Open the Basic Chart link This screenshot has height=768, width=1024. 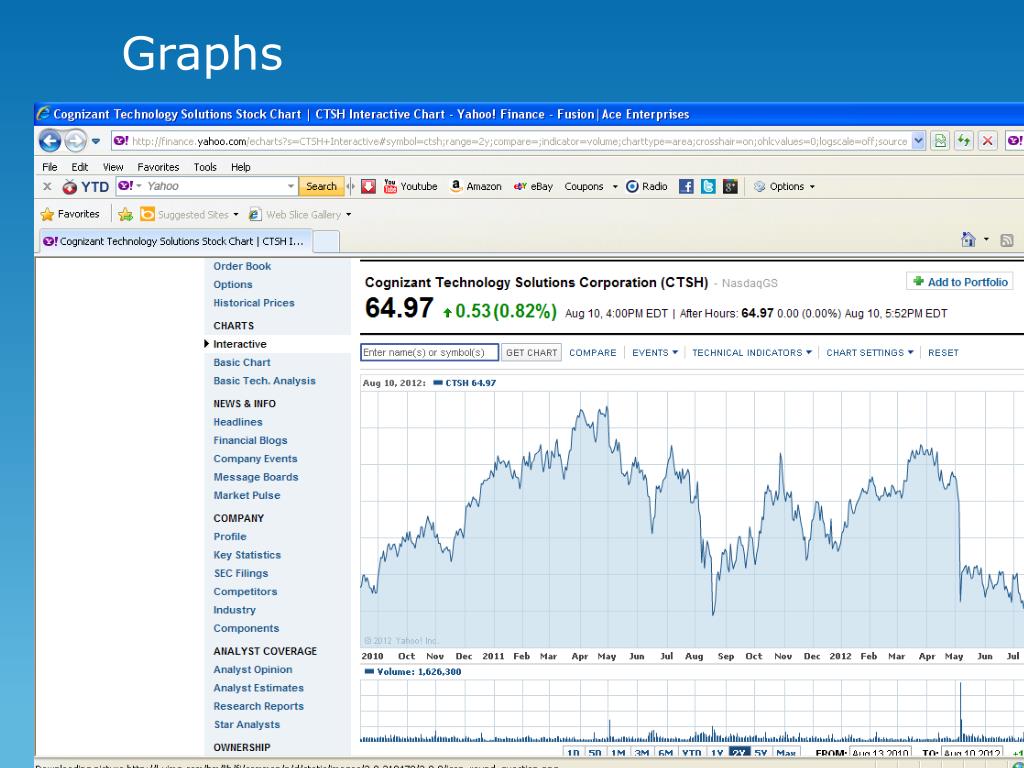242,362
